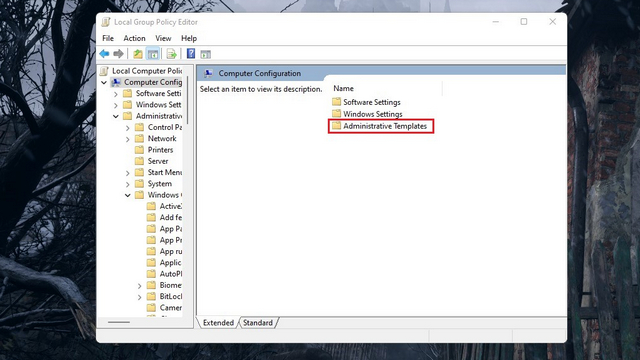Switch to the Extended tab
This screenshot has height=360, width=640.
coord(218,322)
